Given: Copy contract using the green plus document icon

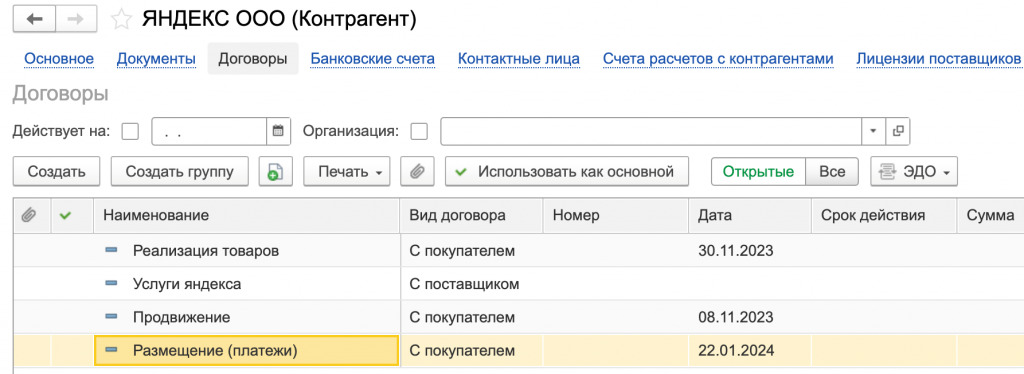Looking at the screenshot, I should (275, 172).
